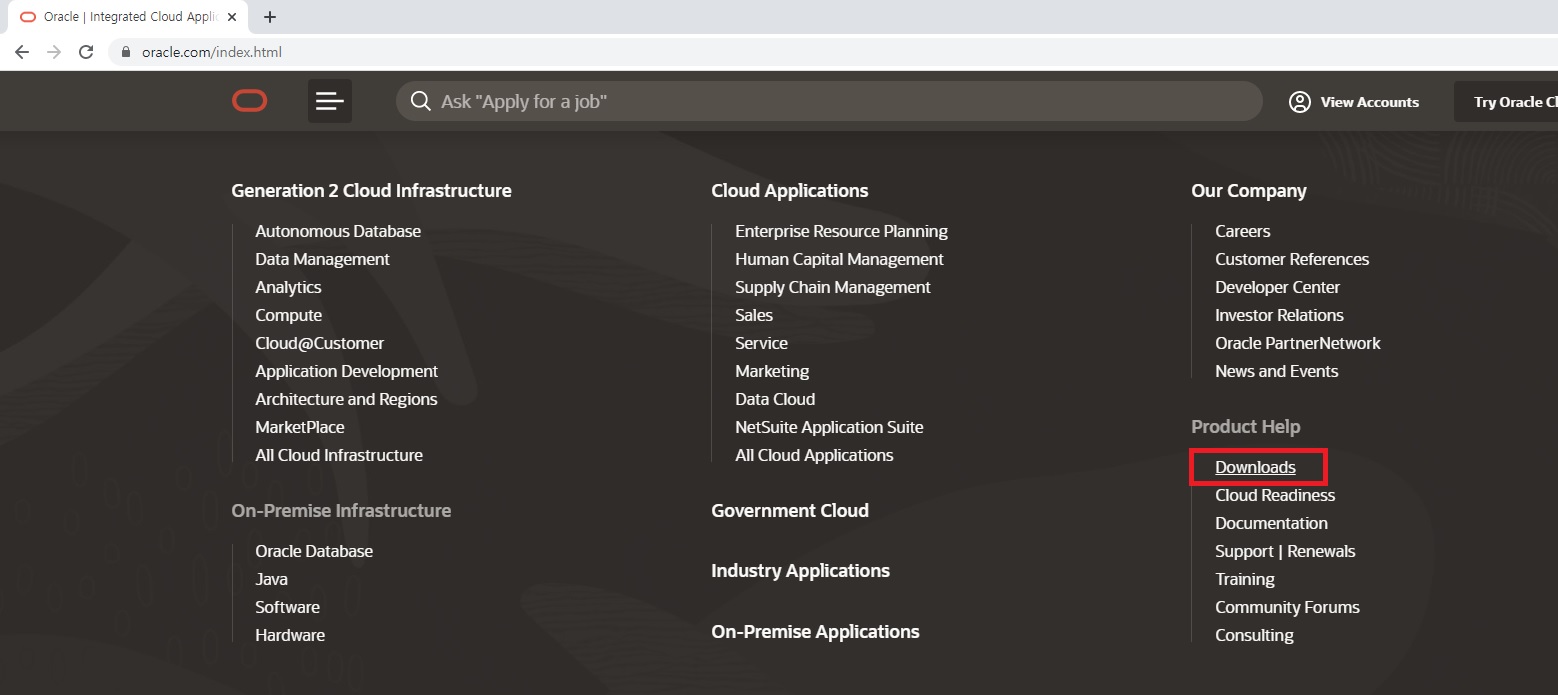Open a new browser tab
Screen dimensions: 1558x695
[x=270, y=17]
